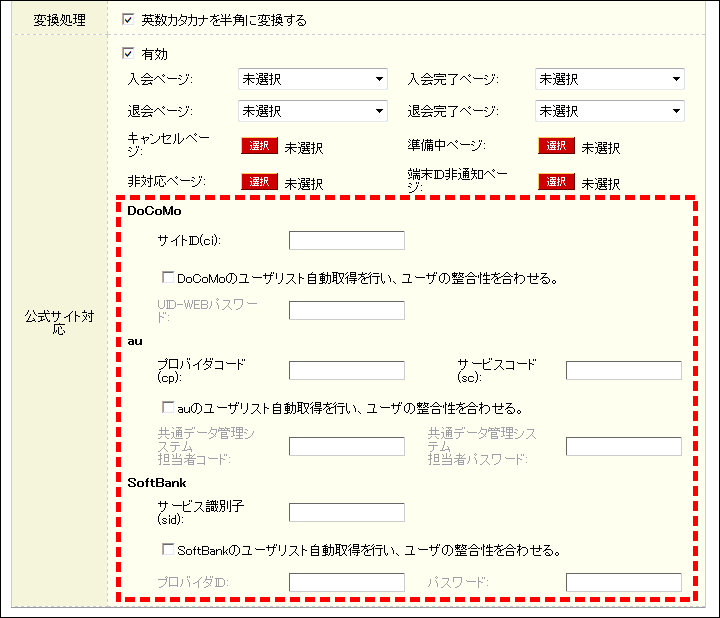720x618 pixels.
Task: Click the 公式サイト対応 row label
Action: 59,322
